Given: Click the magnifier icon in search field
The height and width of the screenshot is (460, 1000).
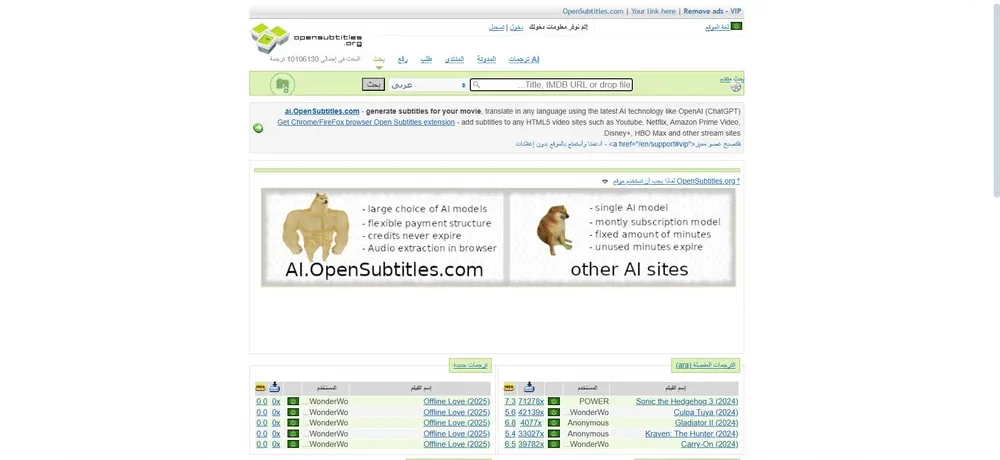Looking at the screenshot, I should (476, 85).
